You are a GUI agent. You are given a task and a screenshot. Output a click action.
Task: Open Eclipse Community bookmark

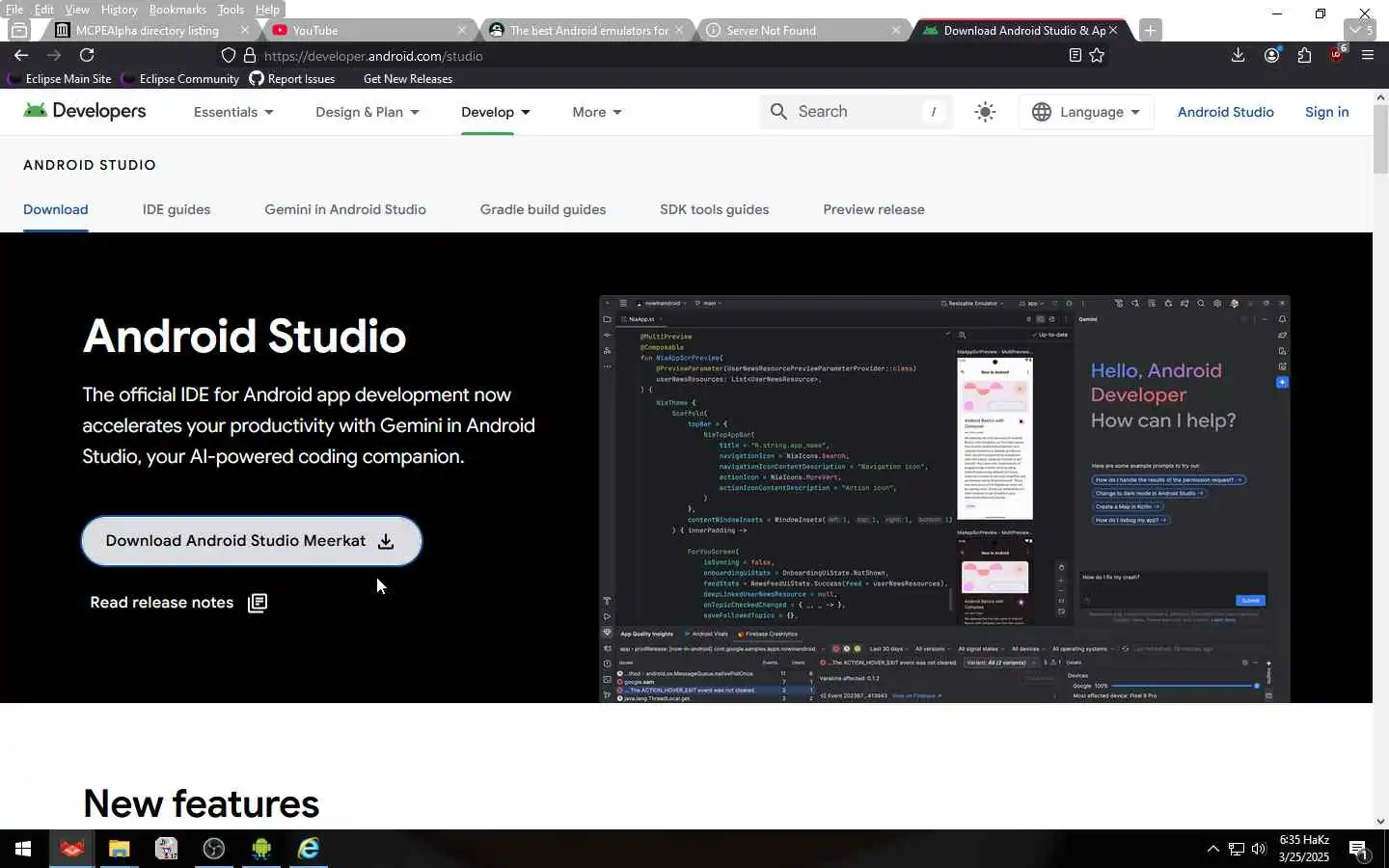click(x=181, y=79)
